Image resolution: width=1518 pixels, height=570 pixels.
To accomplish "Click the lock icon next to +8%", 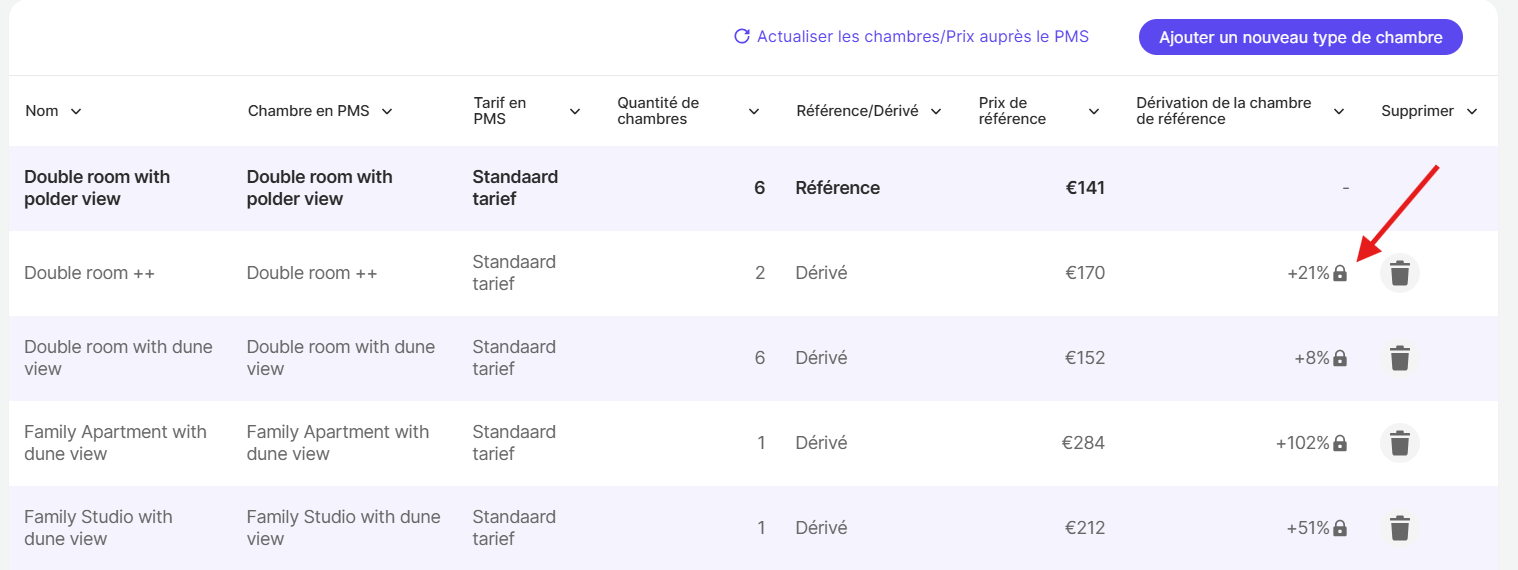I will pos(1340,358).
